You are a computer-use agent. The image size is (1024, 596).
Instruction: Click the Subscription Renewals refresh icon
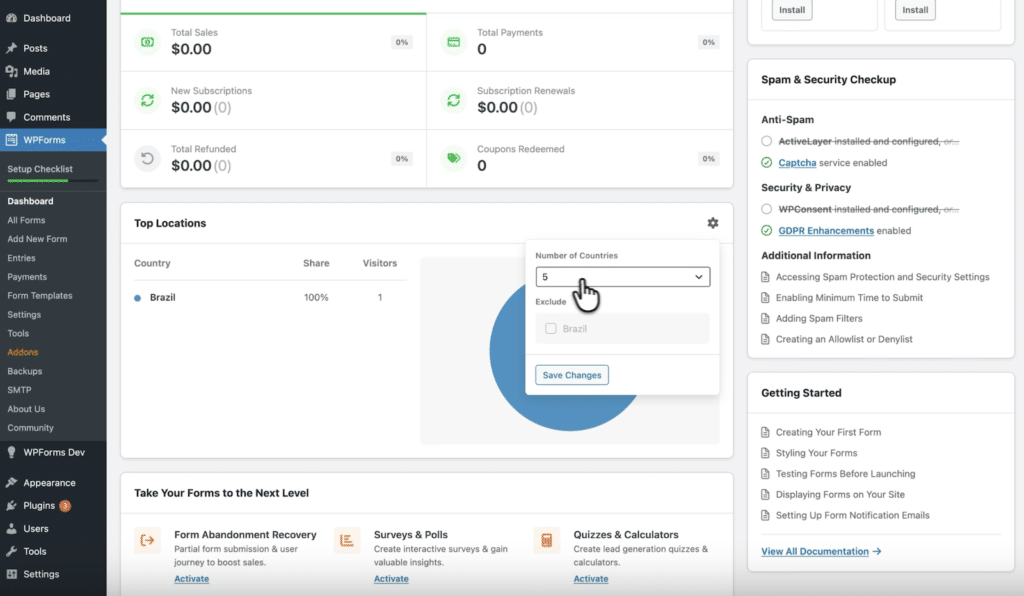tap(453, 101)
